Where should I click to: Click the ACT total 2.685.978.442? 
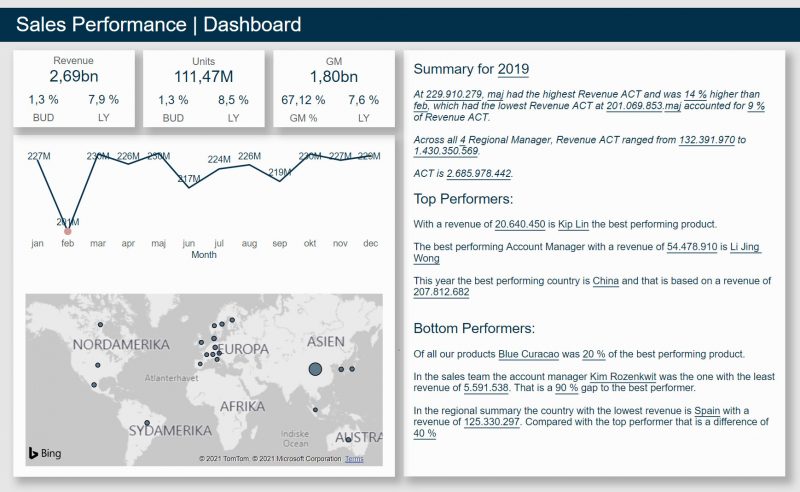point(479,174)
